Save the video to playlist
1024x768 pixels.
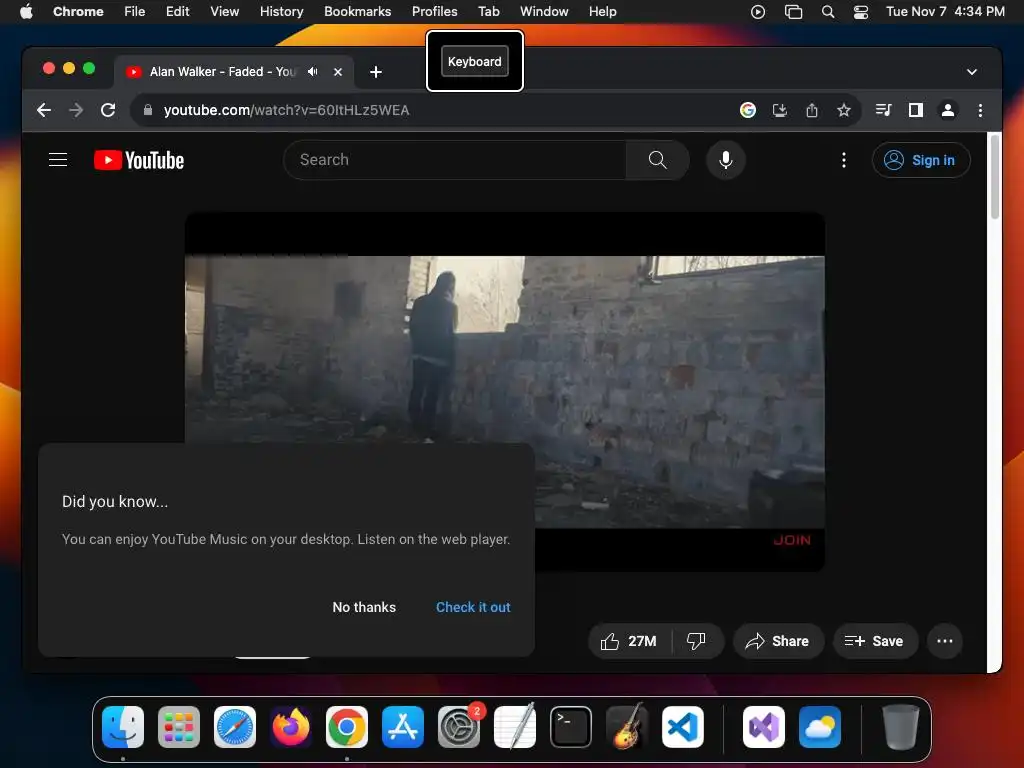pyautogui.click(x=874, y=641)
